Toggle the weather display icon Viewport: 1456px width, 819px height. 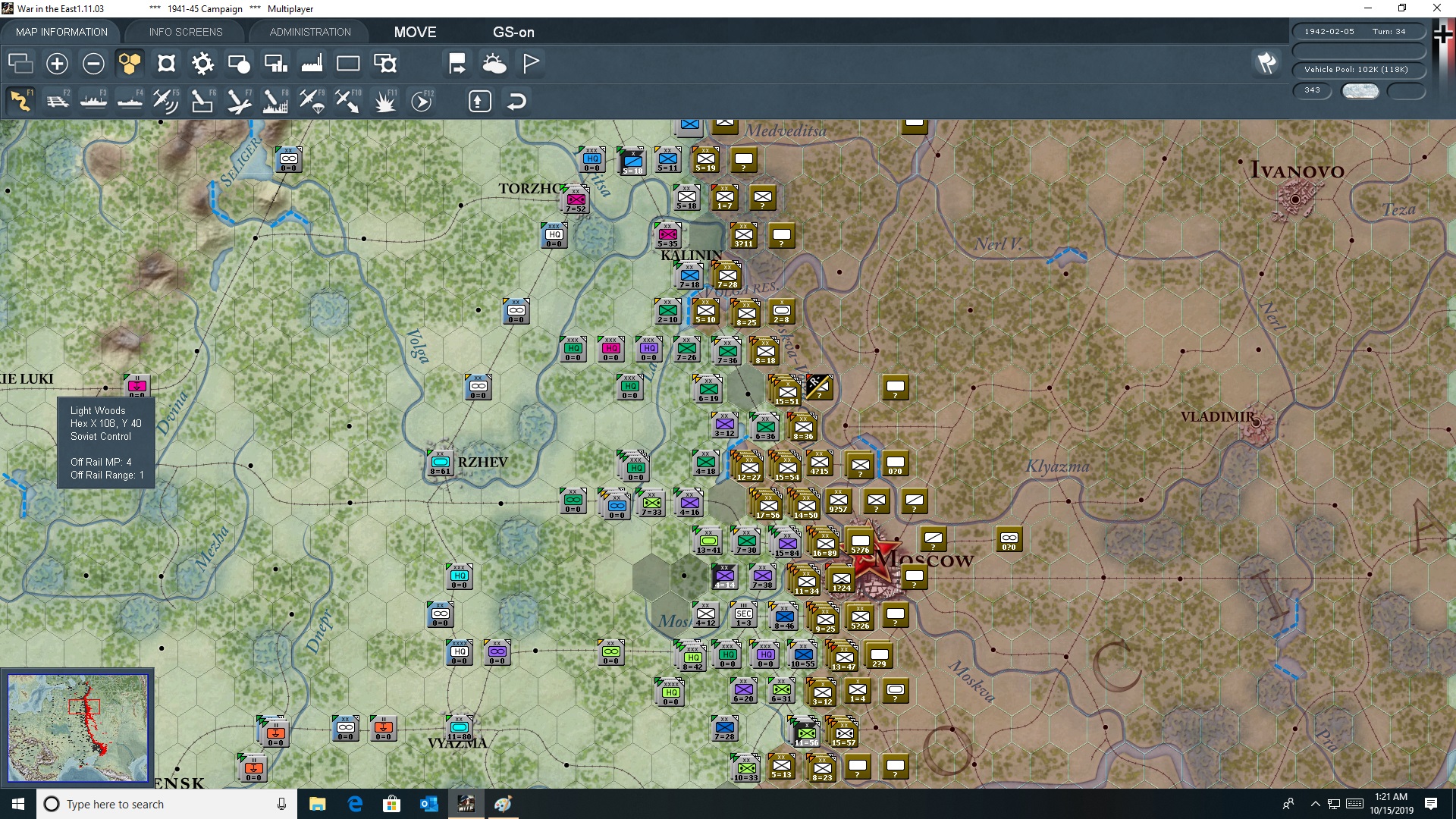pyautogui.click(x=494, y=64)
